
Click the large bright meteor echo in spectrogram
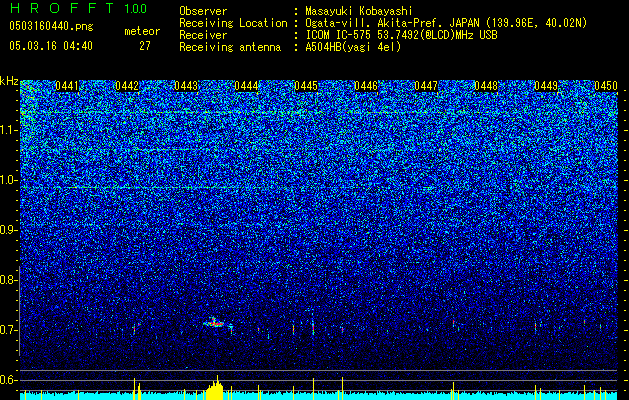(214, 322)
